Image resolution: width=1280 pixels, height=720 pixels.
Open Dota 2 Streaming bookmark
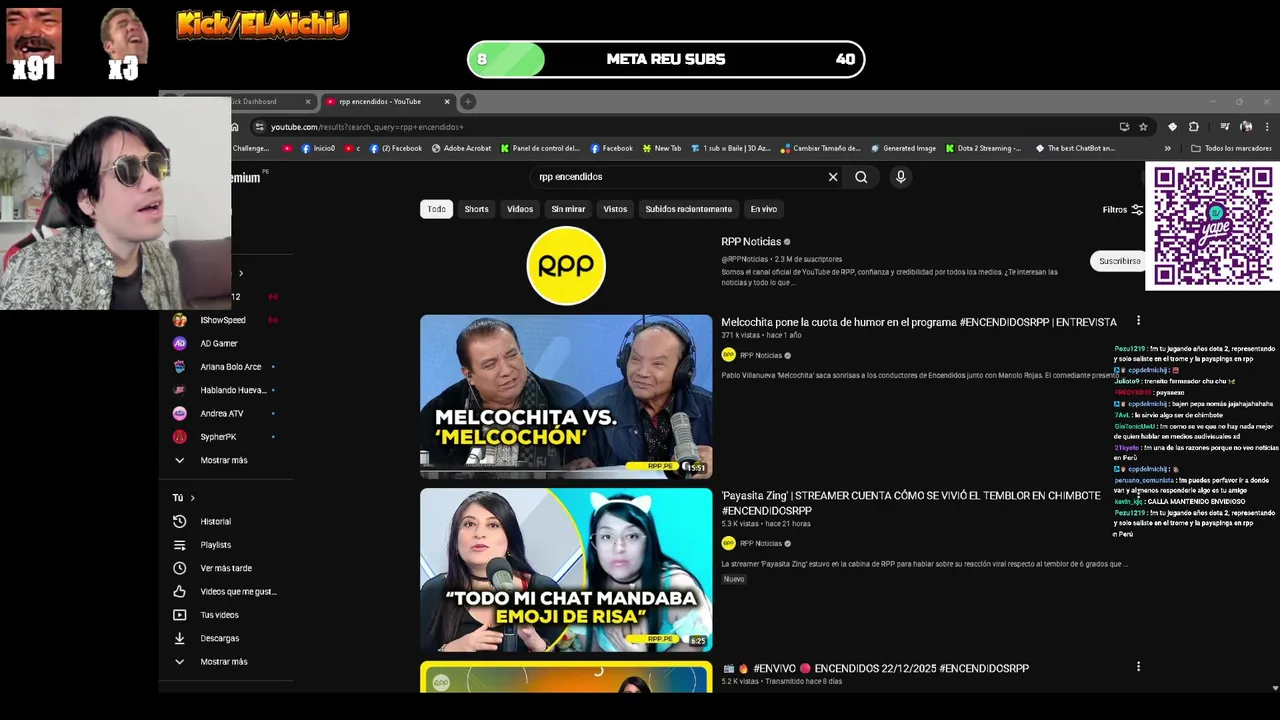click(x=983, y=148)
